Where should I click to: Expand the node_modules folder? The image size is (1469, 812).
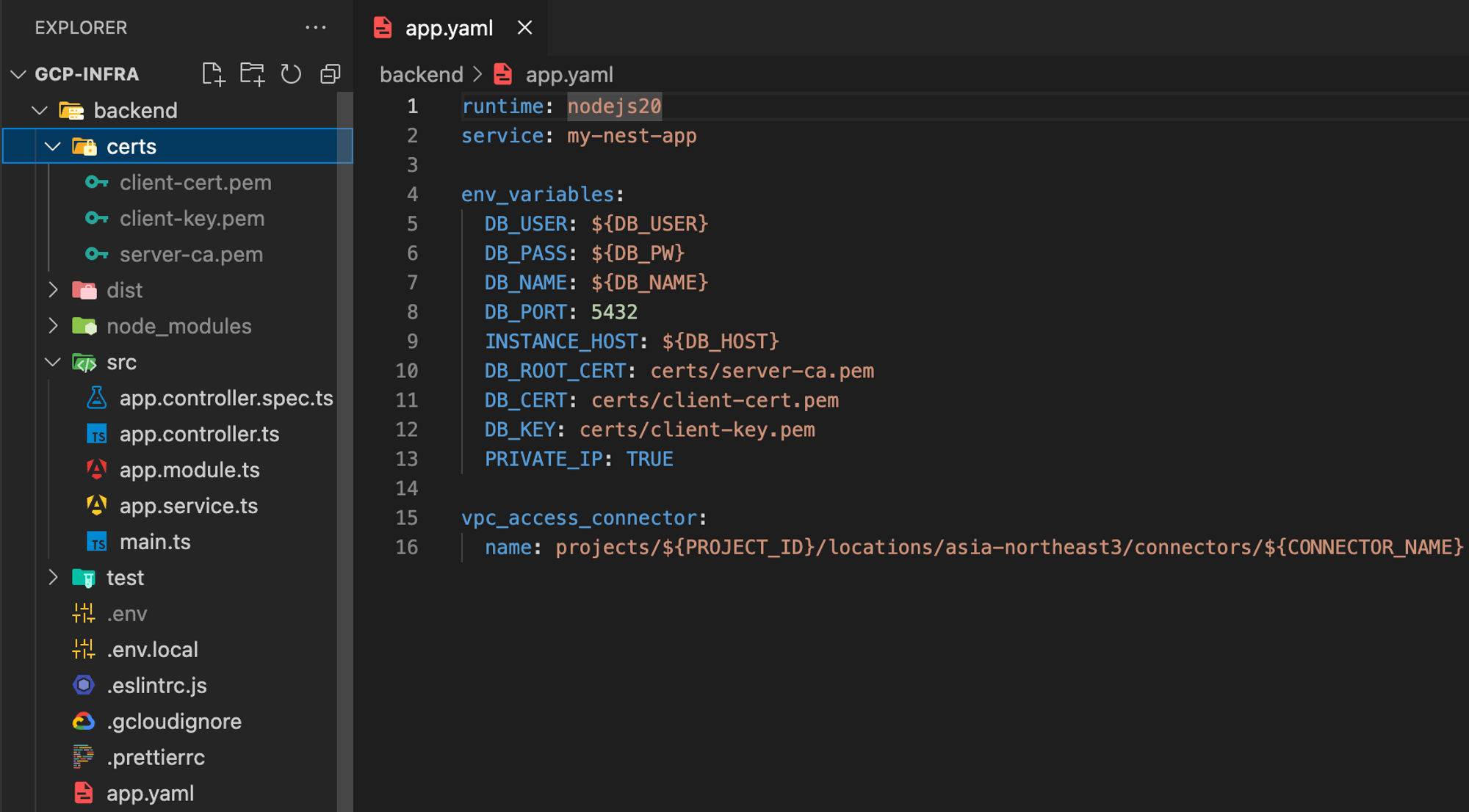53,326
